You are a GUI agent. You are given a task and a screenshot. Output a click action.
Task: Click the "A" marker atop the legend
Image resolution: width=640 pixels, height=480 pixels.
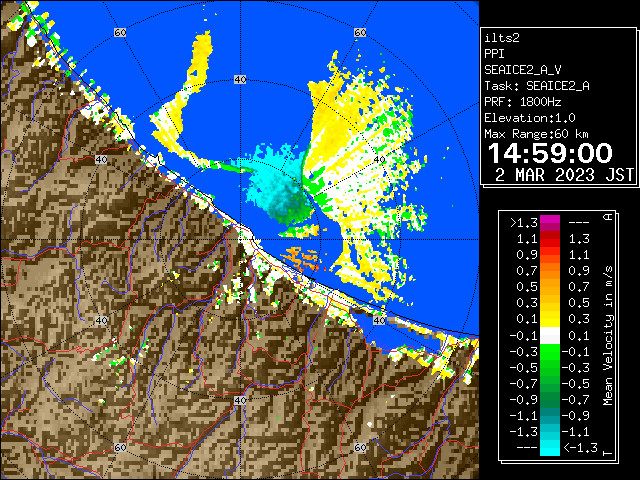click(608, 217)
